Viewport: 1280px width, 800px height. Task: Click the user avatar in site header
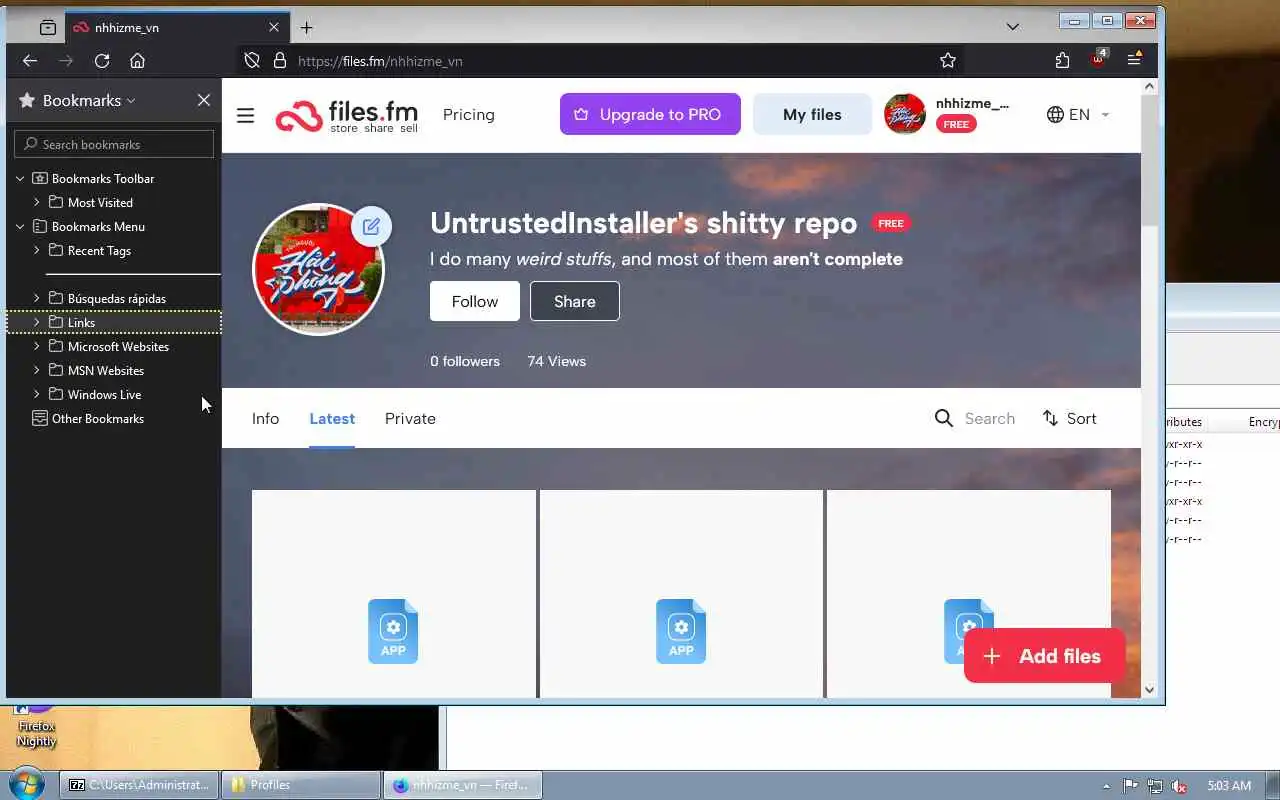(905, 114)
